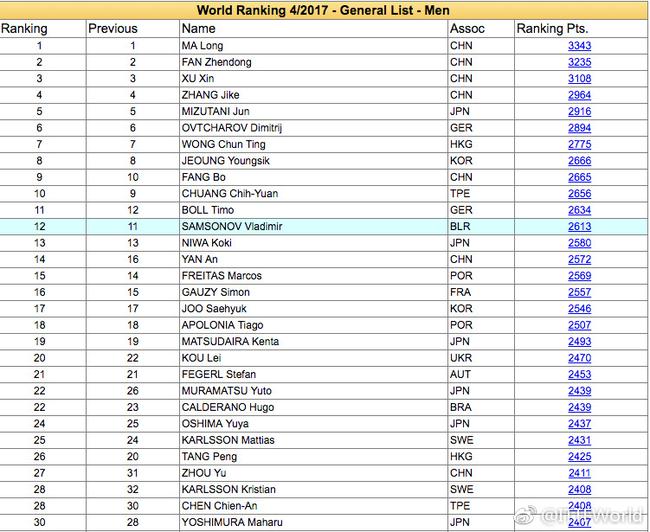Image resolution: width=650 pixels, height=532 pixels.
Task: Select the name JEOUNG Youngsik
Action: (x=226, y=160)
